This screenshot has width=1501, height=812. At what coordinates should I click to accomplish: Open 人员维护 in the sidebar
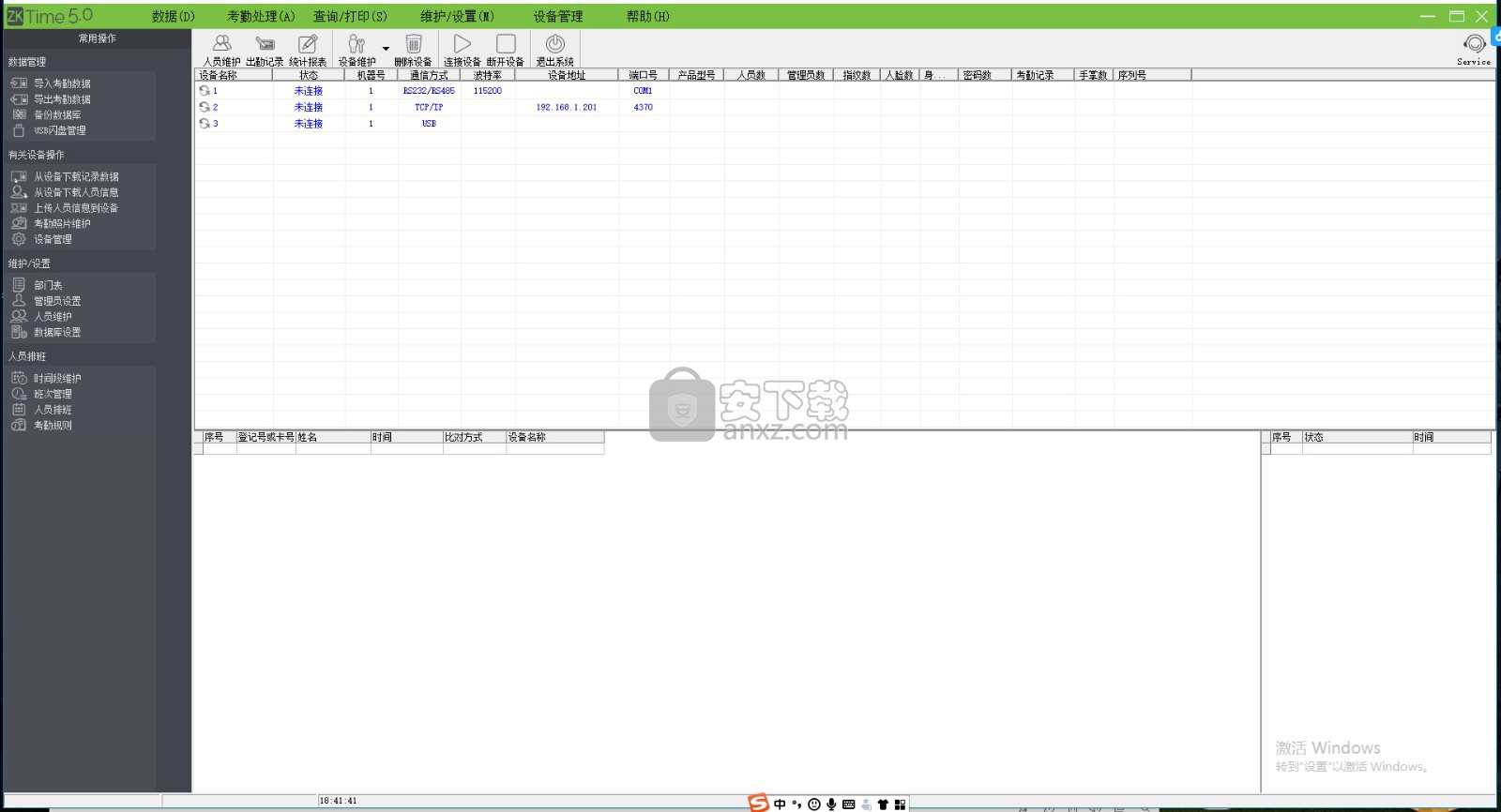click(53, 317)
